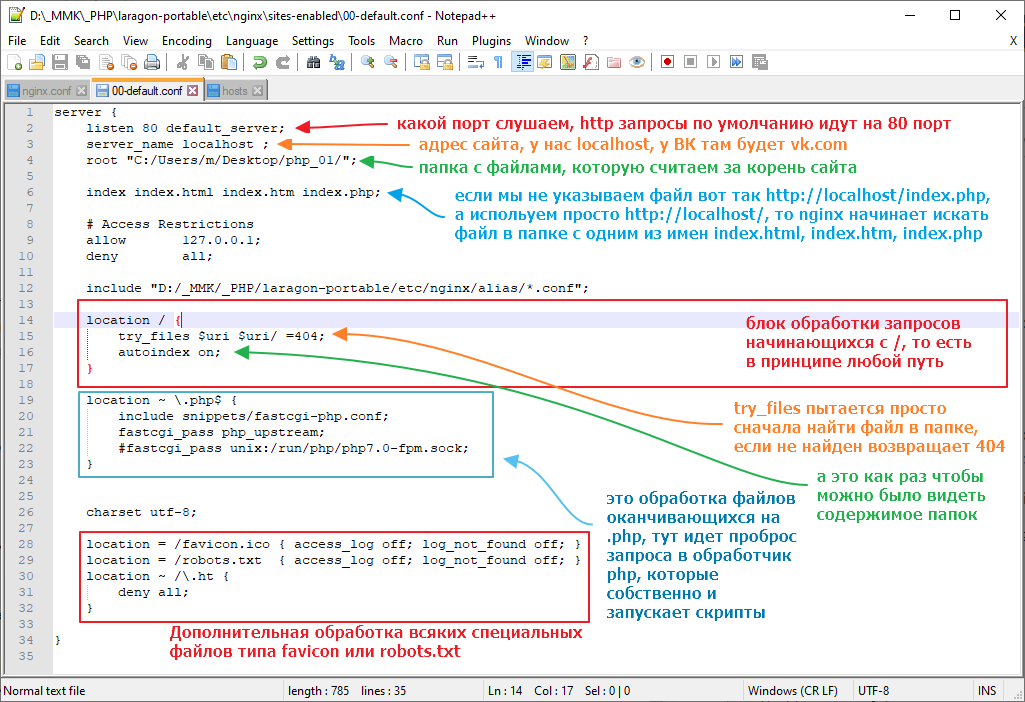Create a new file with toolbar icon

[x=14, y=62]
